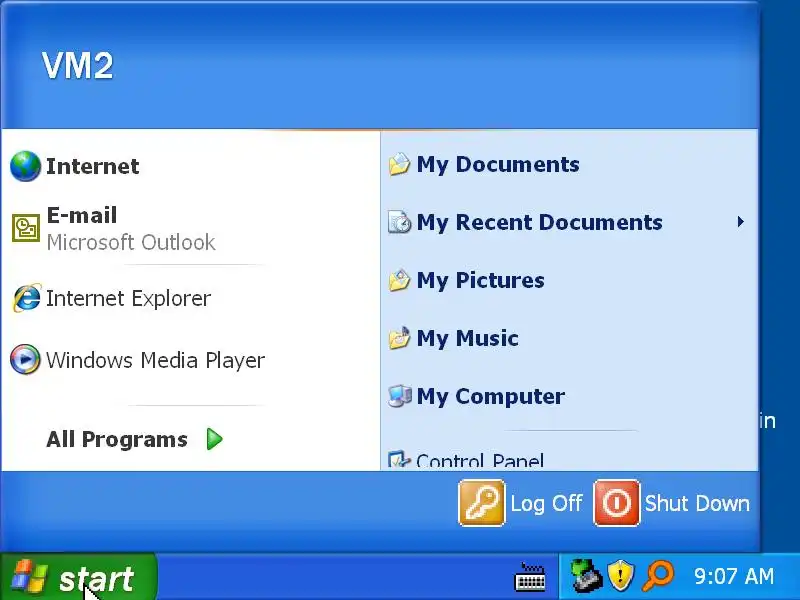Choose the Windows Media Player label
The image size is (800, 600).
click(156, 360)
